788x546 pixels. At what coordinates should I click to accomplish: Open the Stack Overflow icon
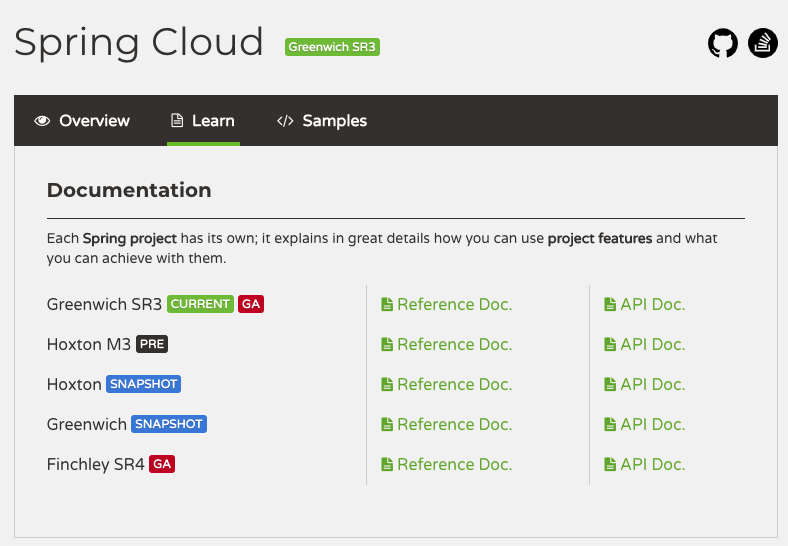click(763, 43)
